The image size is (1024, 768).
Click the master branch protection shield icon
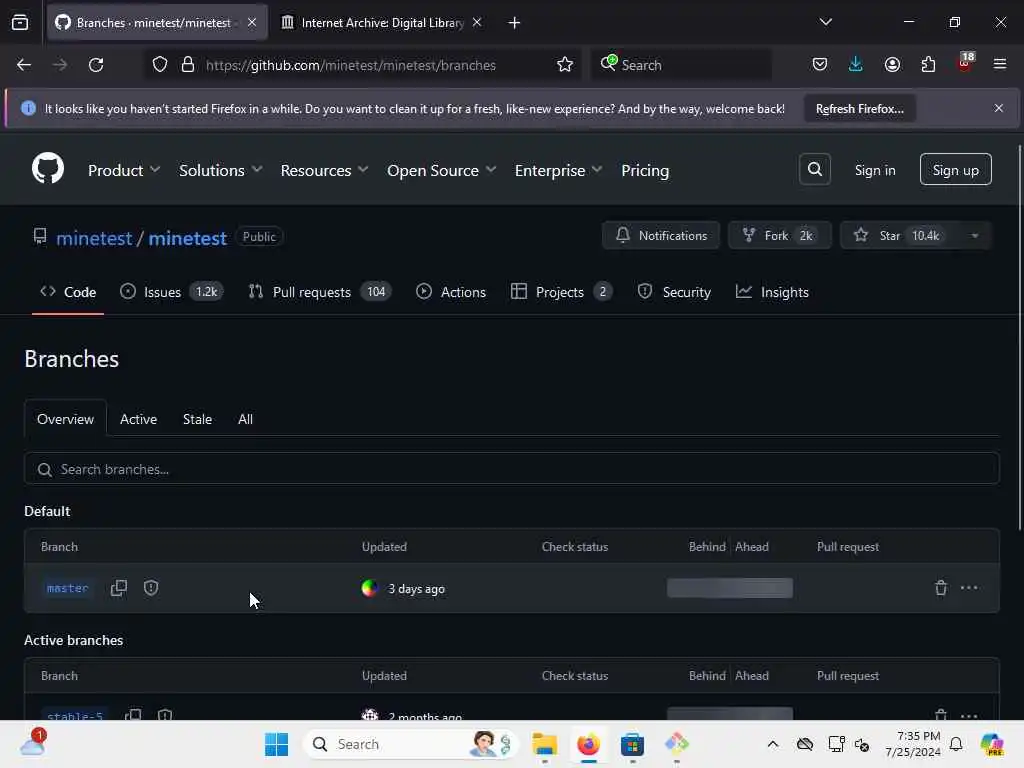[151, 588]
